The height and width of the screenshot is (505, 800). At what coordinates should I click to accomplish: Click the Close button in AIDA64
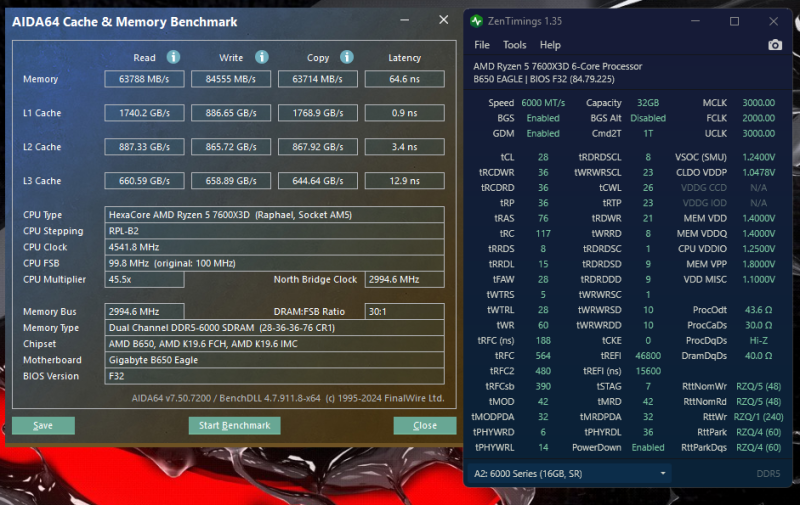pos(424,425)
